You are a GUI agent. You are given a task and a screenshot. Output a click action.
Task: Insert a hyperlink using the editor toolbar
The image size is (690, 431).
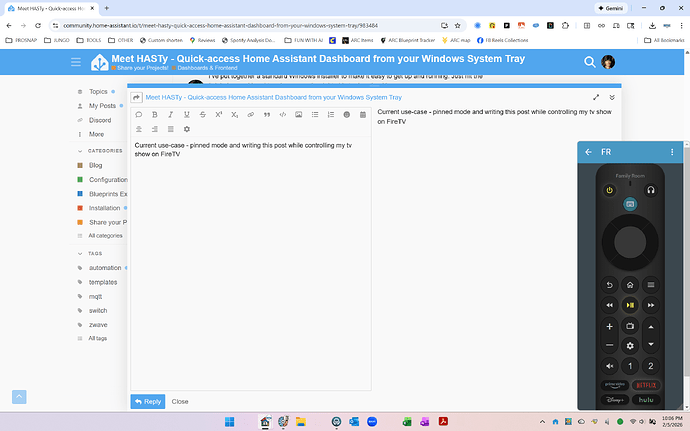251,115
